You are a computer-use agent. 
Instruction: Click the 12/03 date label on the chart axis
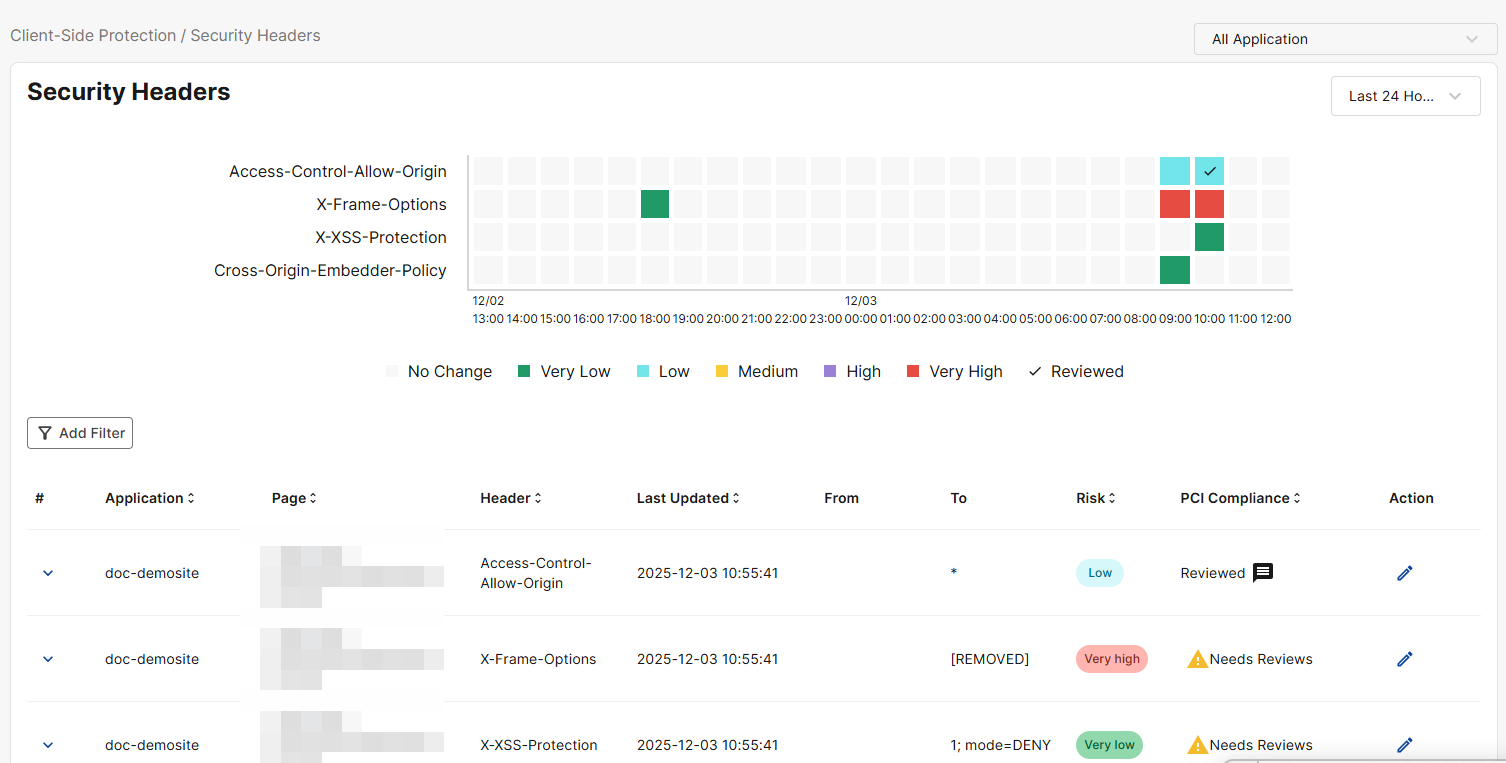tap(861, 300)
